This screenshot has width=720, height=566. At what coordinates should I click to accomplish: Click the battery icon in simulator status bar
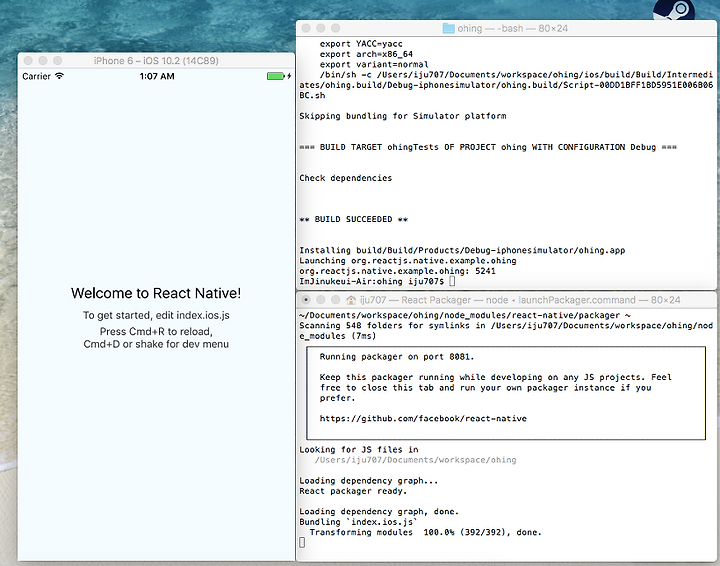pos(276,76)
